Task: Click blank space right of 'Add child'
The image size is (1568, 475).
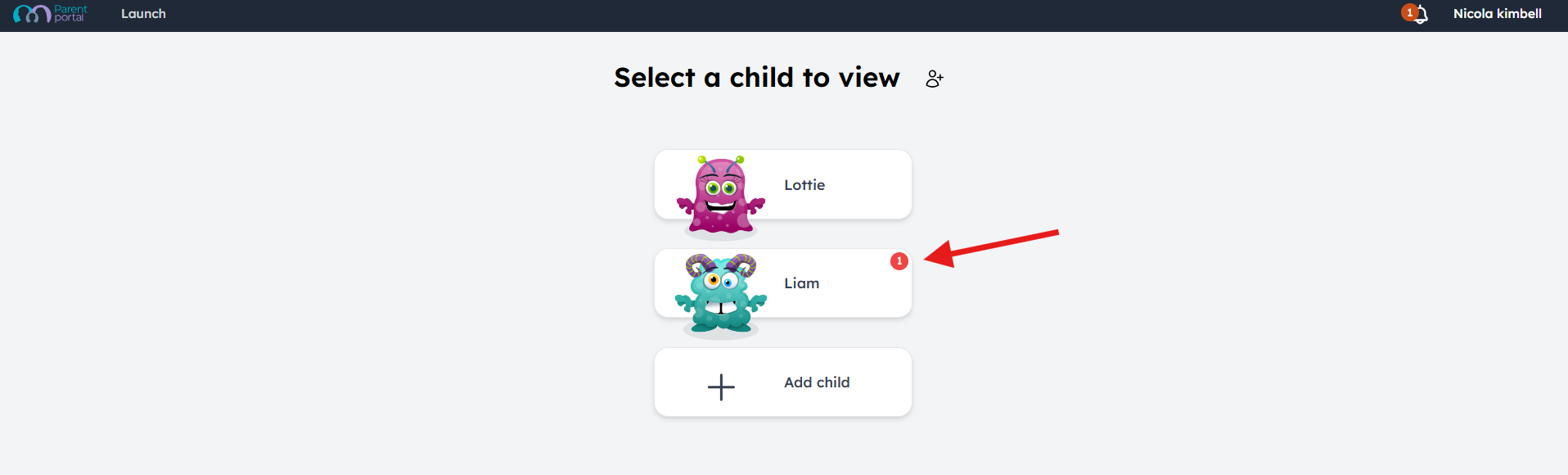Action: (880, 382)
